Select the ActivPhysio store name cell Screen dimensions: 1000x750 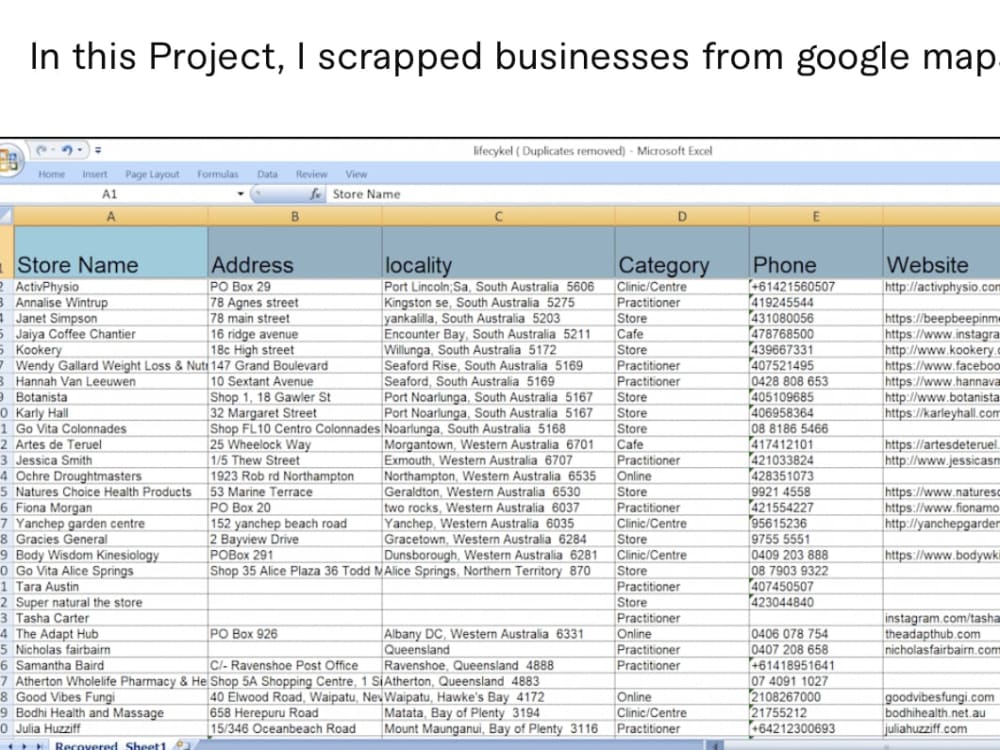(x=111, y=286)
